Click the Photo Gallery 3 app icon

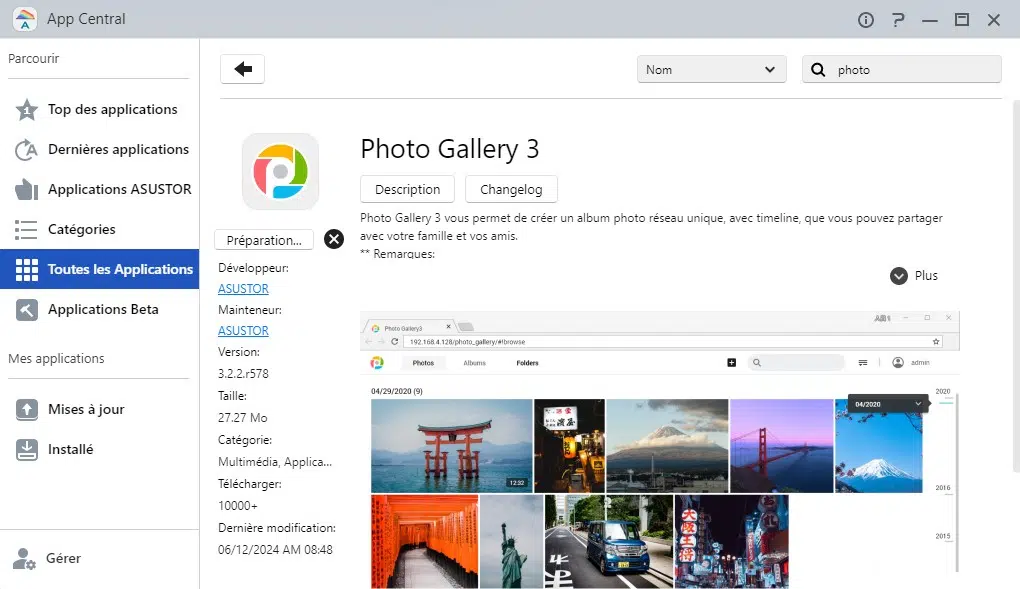280,171
